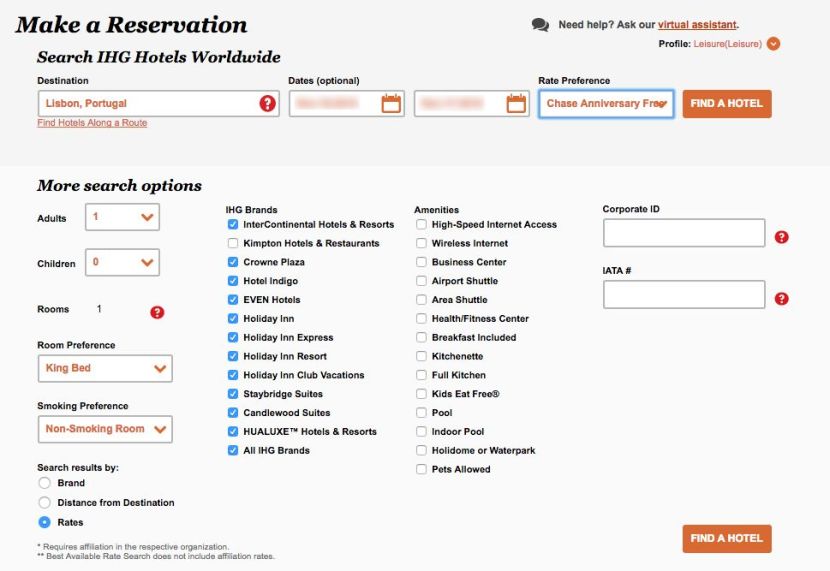
Task: Click the Rooms help question icon
Action: [157, 312]
